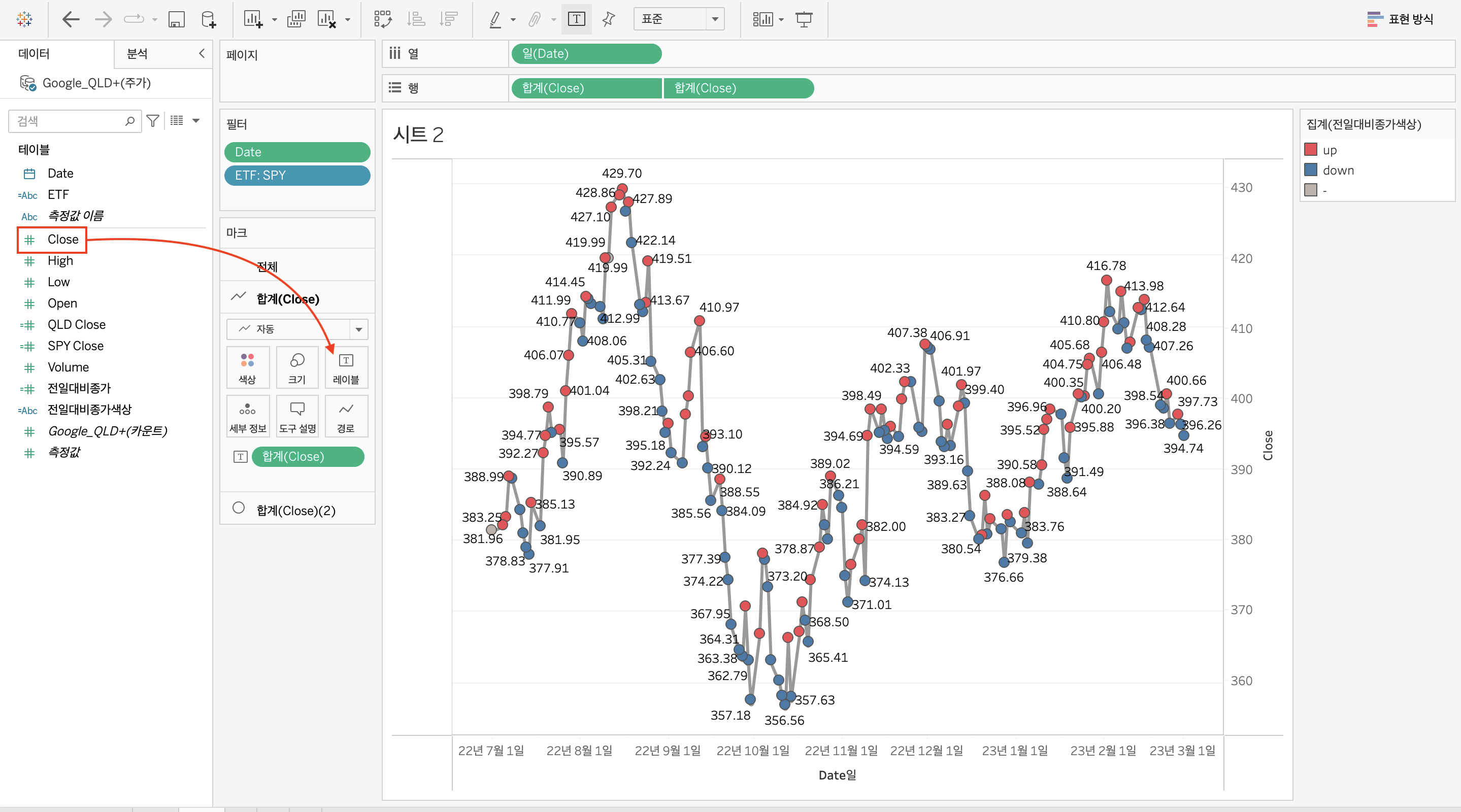Click the 일(Date) columns pill
The height and width of the screenshot is (812, 1461).
coord(586,54)
